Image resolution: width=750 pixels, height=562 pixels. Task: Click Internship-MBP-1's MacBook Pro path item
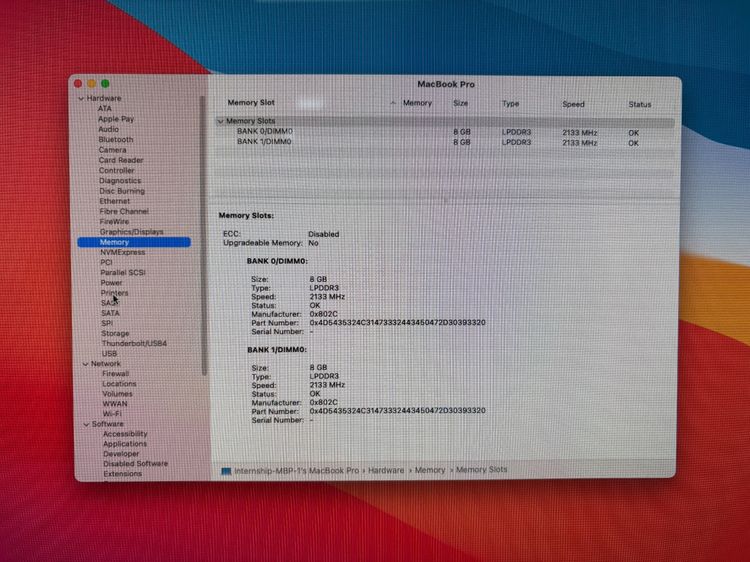[x=297, y=471]
